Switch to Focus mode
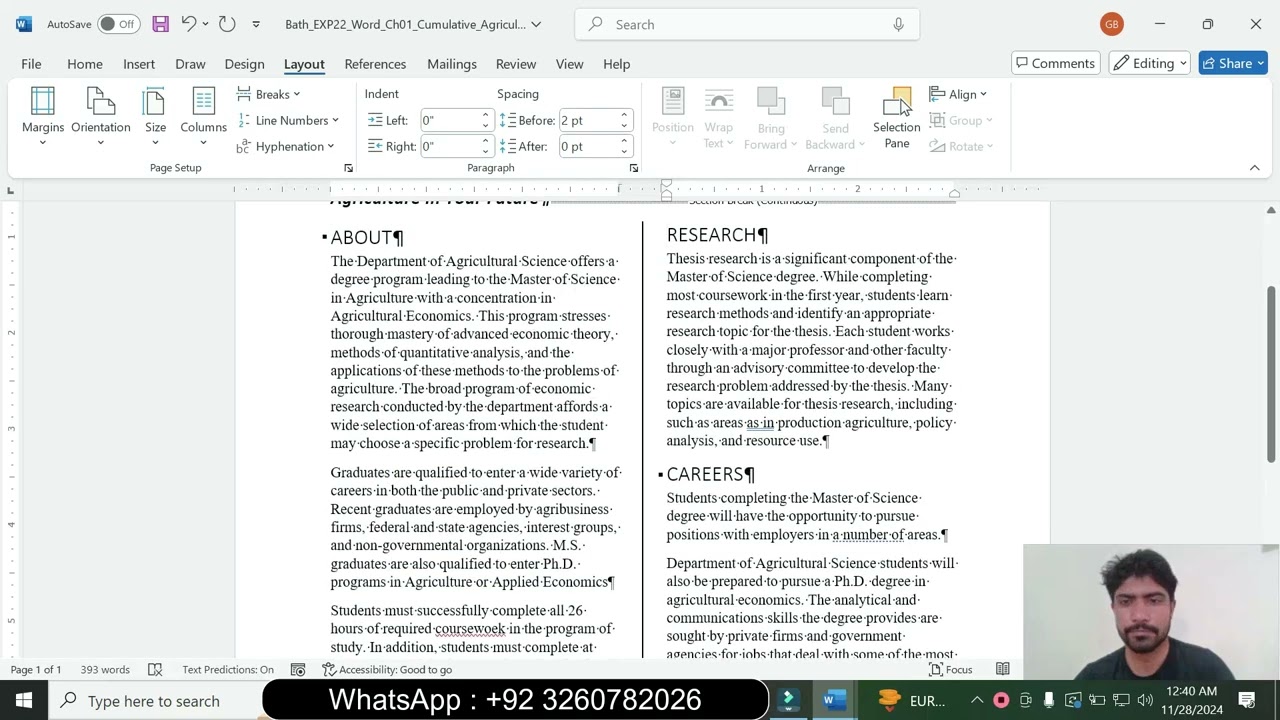Image resolution: width=1280 pixels, height=720 pixels. pyautogui.click(x=950, y=669)
